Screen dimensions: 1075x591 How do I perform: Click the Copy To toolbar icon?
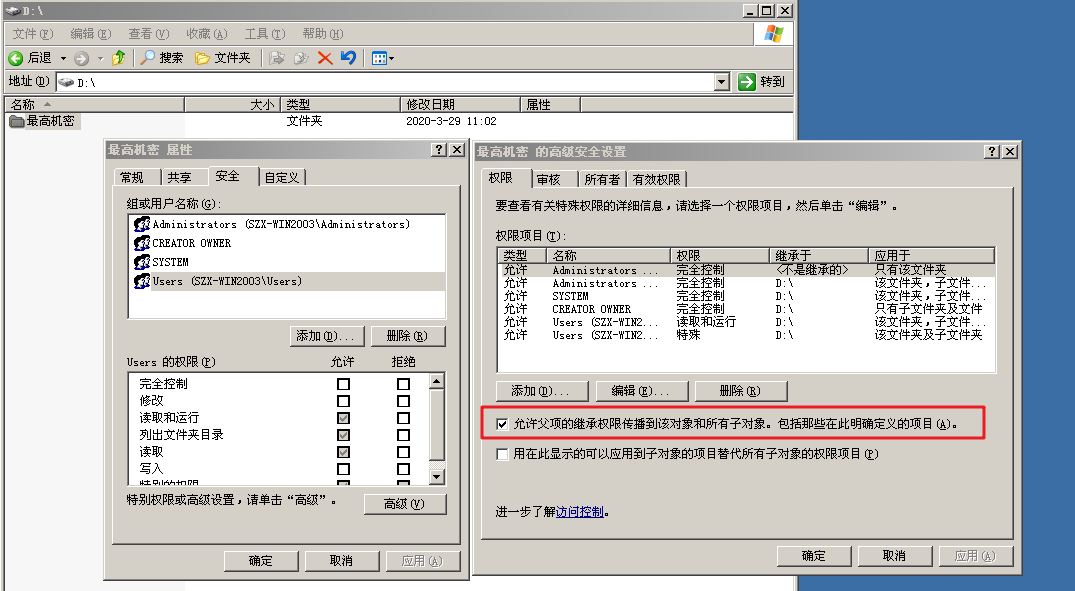[x=301, y=58]
